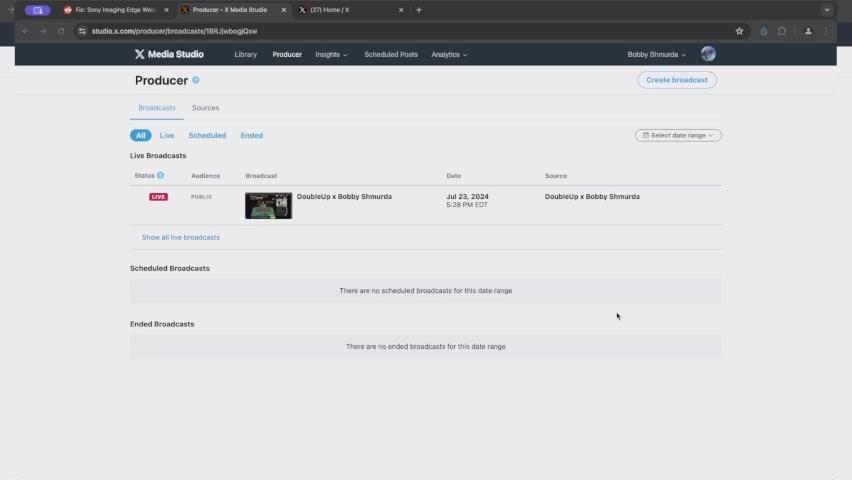Click the PUBLIC audience label
Viewport: 852px width, 480px height.
(201, 197)
